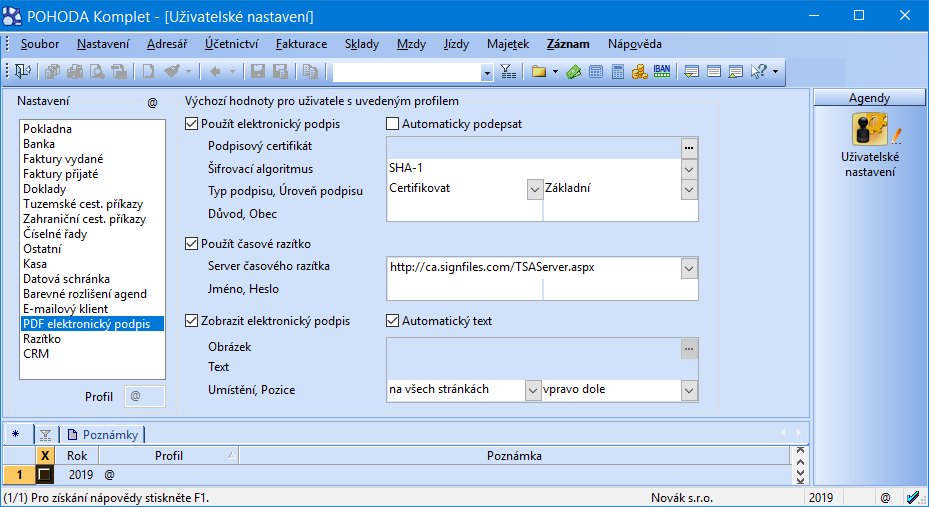The height and width of the screenshot is (507, 929).
Task: Open the Certifikovat signature type dropdown
Action: click(534, 190)
